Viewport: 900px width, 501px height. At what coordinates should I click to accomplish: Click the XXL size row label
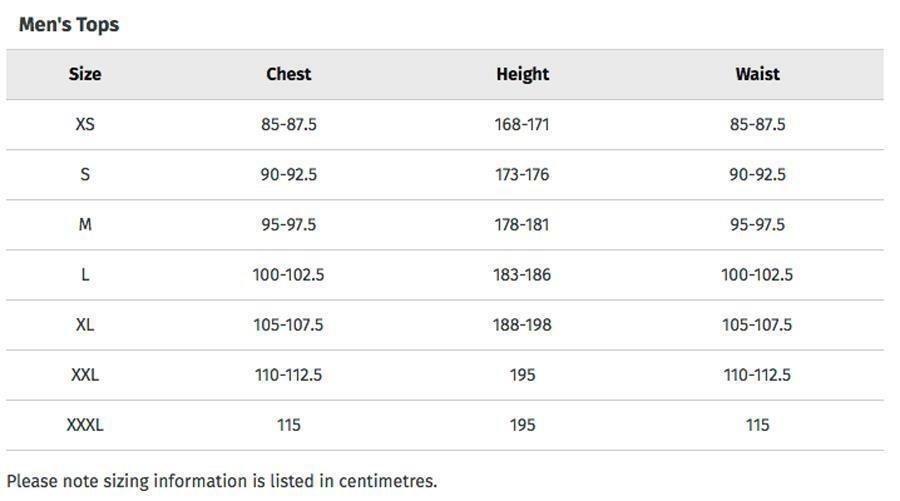click(x=85, y=375)
